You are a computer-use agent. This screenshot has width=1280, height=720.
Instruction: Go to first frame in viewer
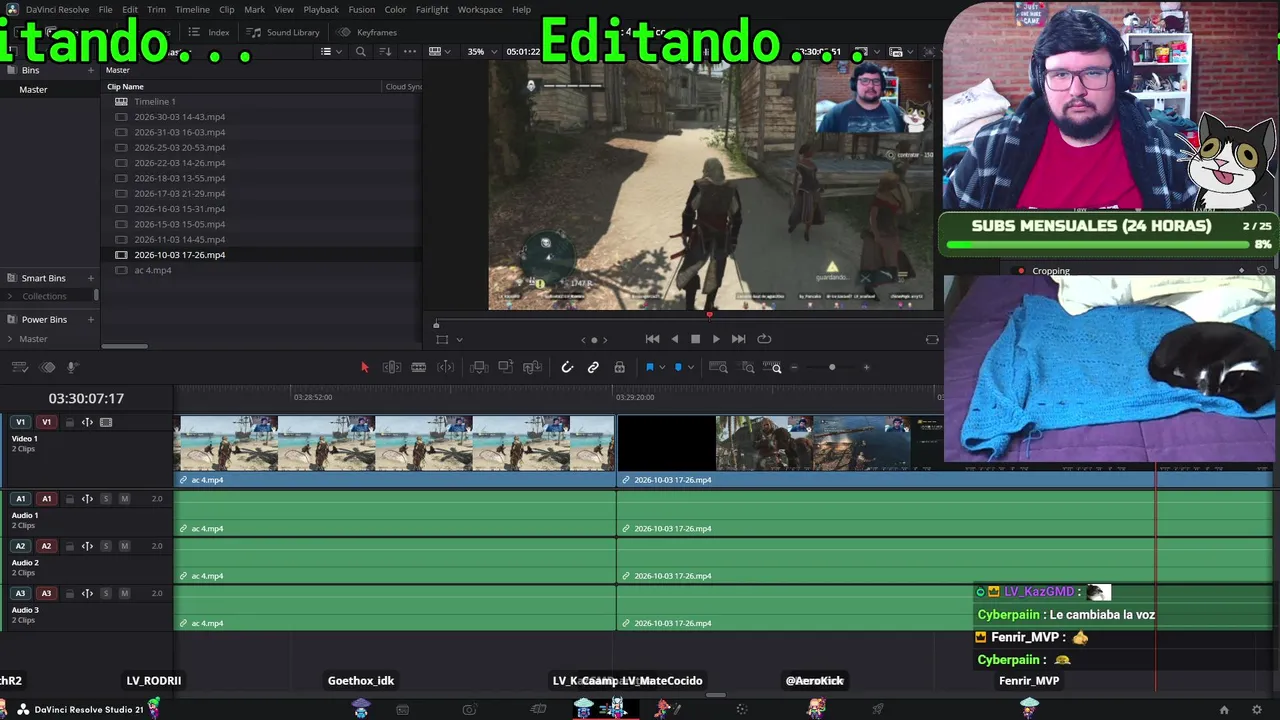pyautogui.click(x=652, y=339)
